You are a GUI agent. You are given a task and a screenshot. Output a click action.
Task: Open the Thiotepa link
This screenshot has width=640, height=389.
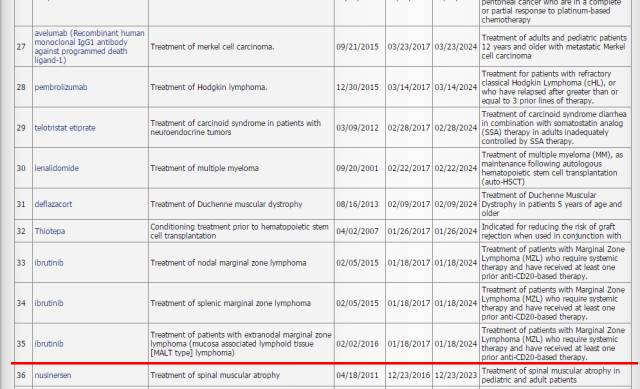[50, 231]
